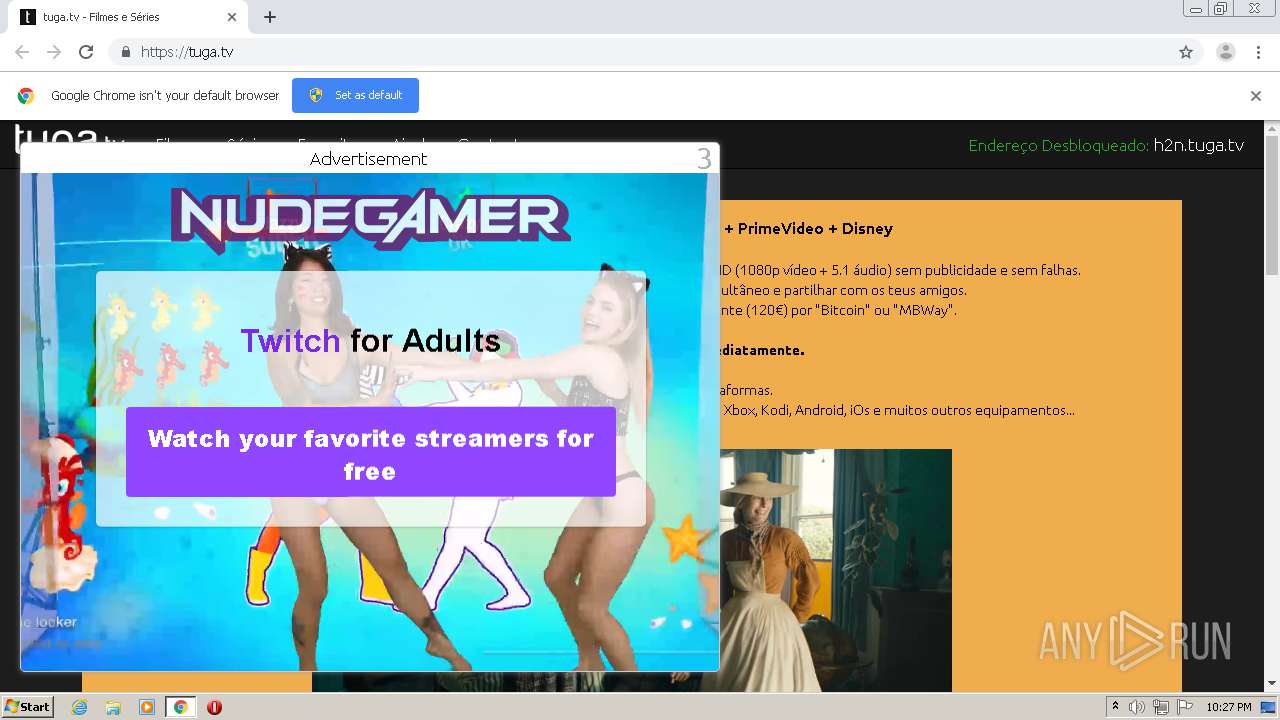Viewport: 1280px width, 720px height.
Task: Open the media player taskbar icon
Action: (x=147, y=707)
